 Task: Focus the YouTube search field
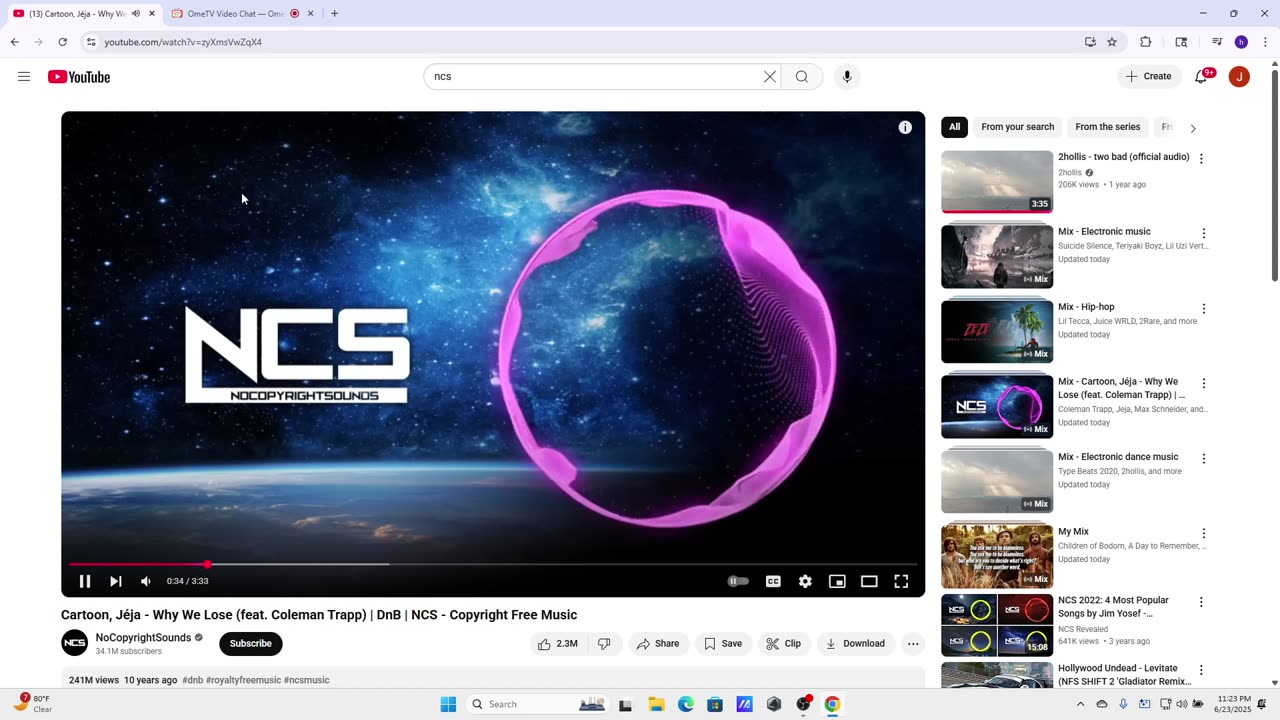click(x=596, y=77)
